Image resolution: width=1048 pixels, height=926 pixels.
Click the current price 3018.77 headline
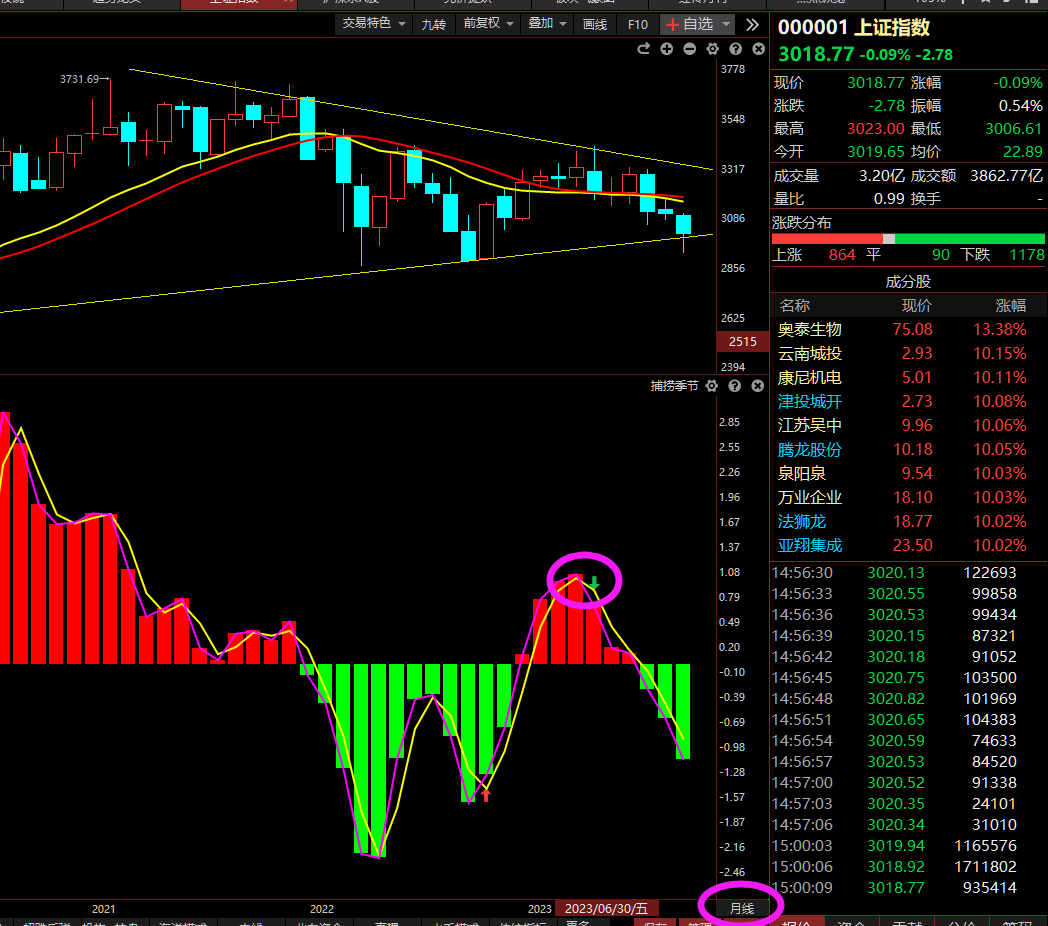tap(816, 55)
